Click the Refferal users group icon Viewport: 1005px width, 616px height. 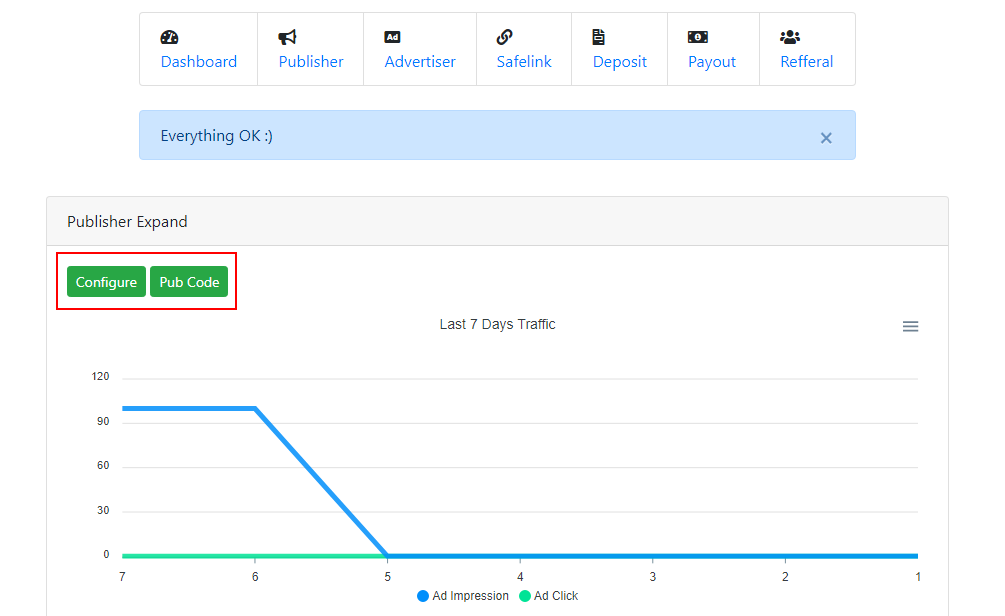point(790,37)
